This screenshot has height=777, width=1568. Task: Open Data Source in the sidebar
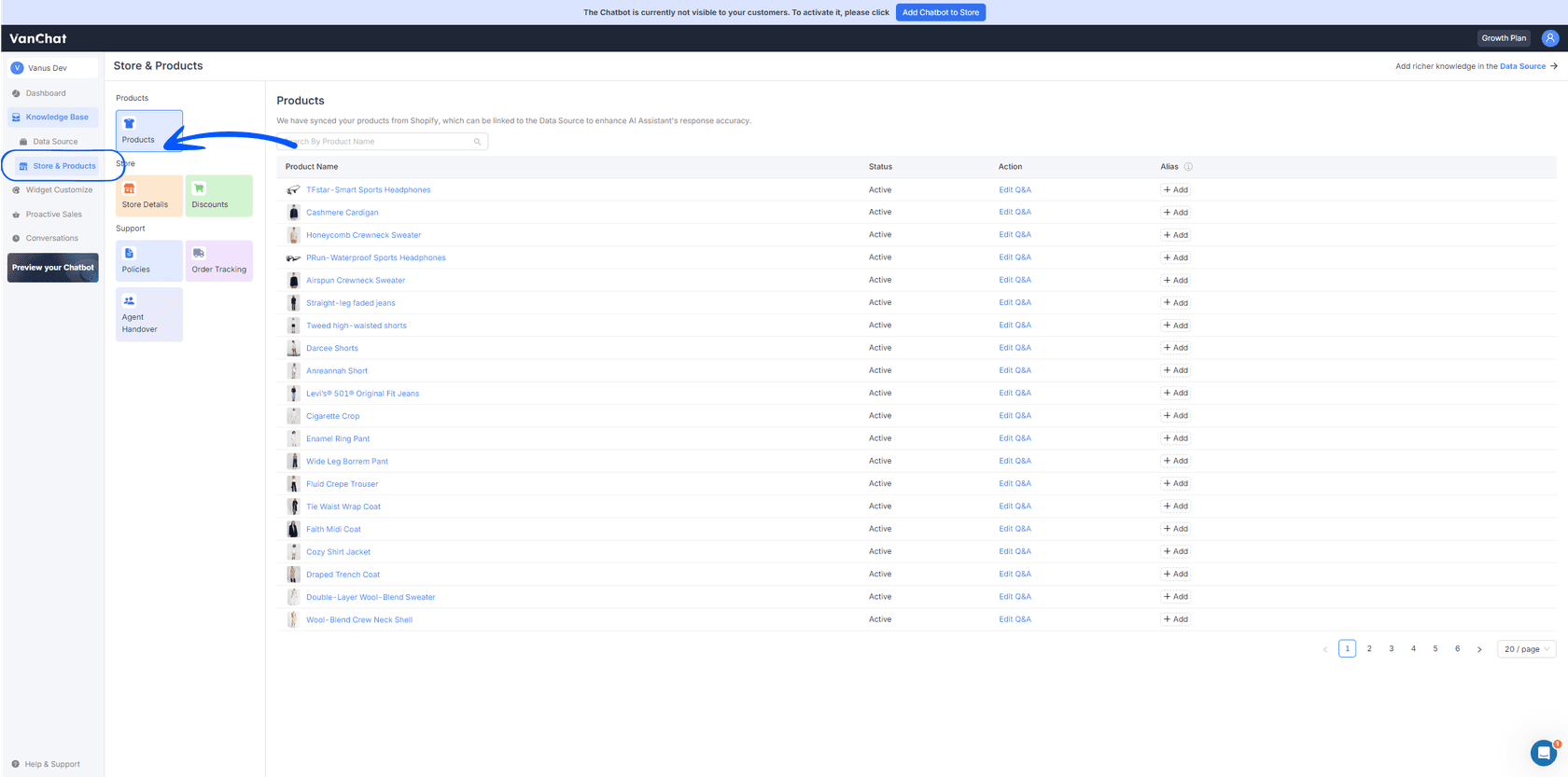point(55,142)
